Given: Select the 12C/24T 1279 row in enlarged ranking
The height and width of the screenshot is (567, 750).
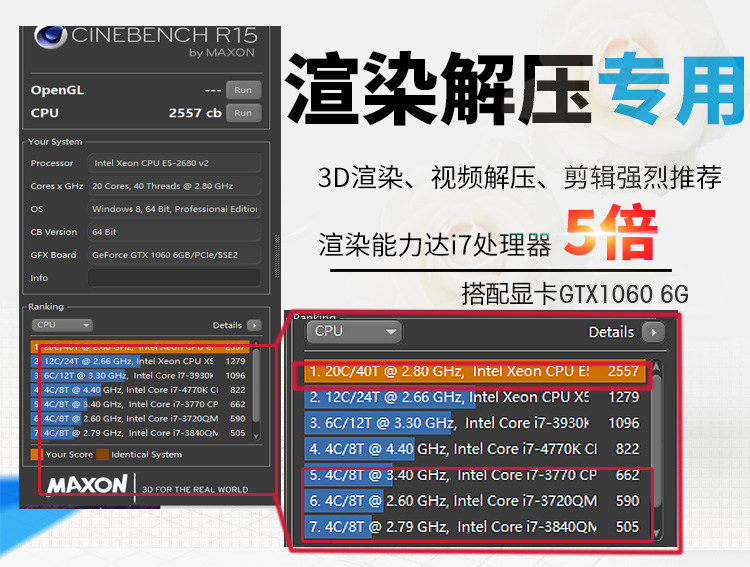Looking at the screenshot, I should click(475, 397).
